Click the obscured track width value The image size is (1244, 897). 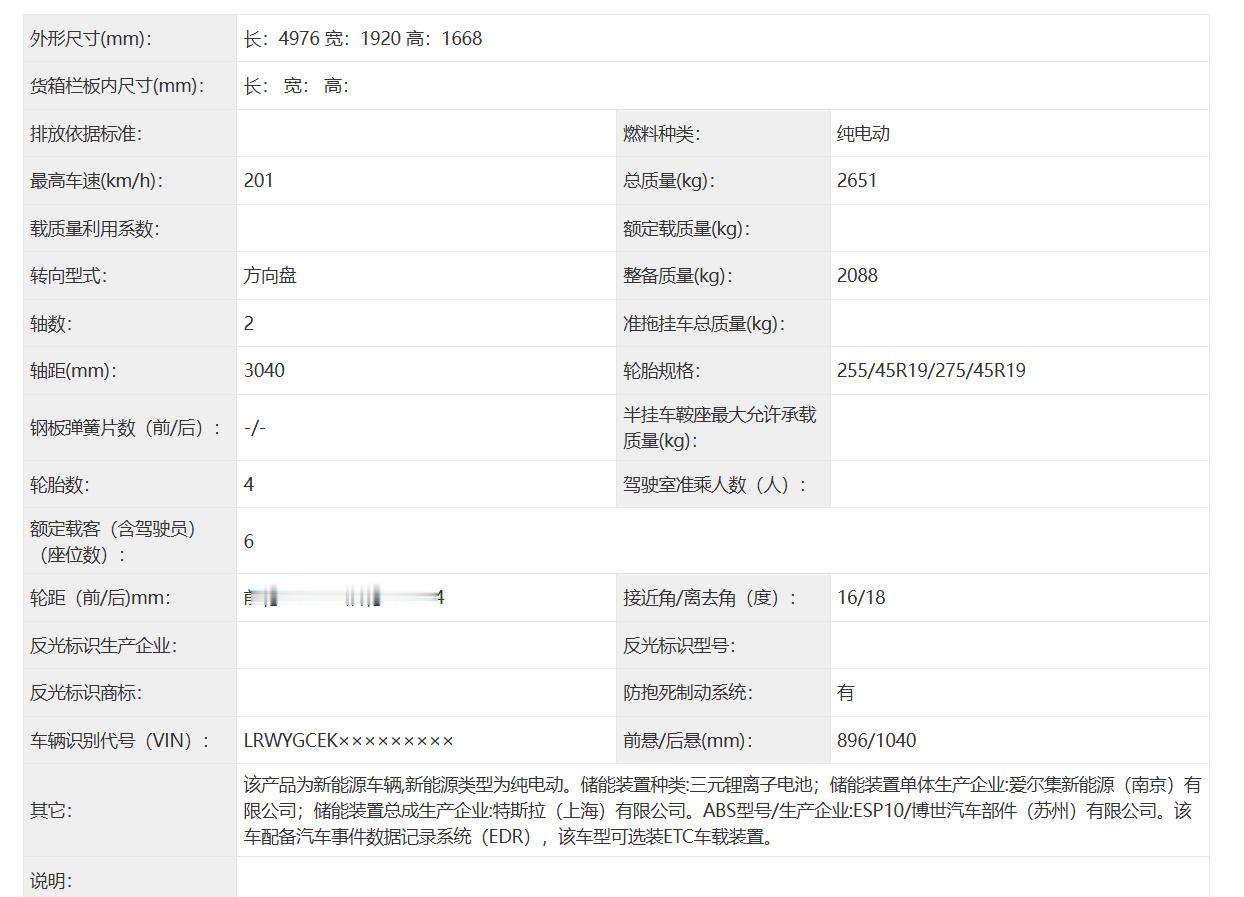tap(344, 598)
